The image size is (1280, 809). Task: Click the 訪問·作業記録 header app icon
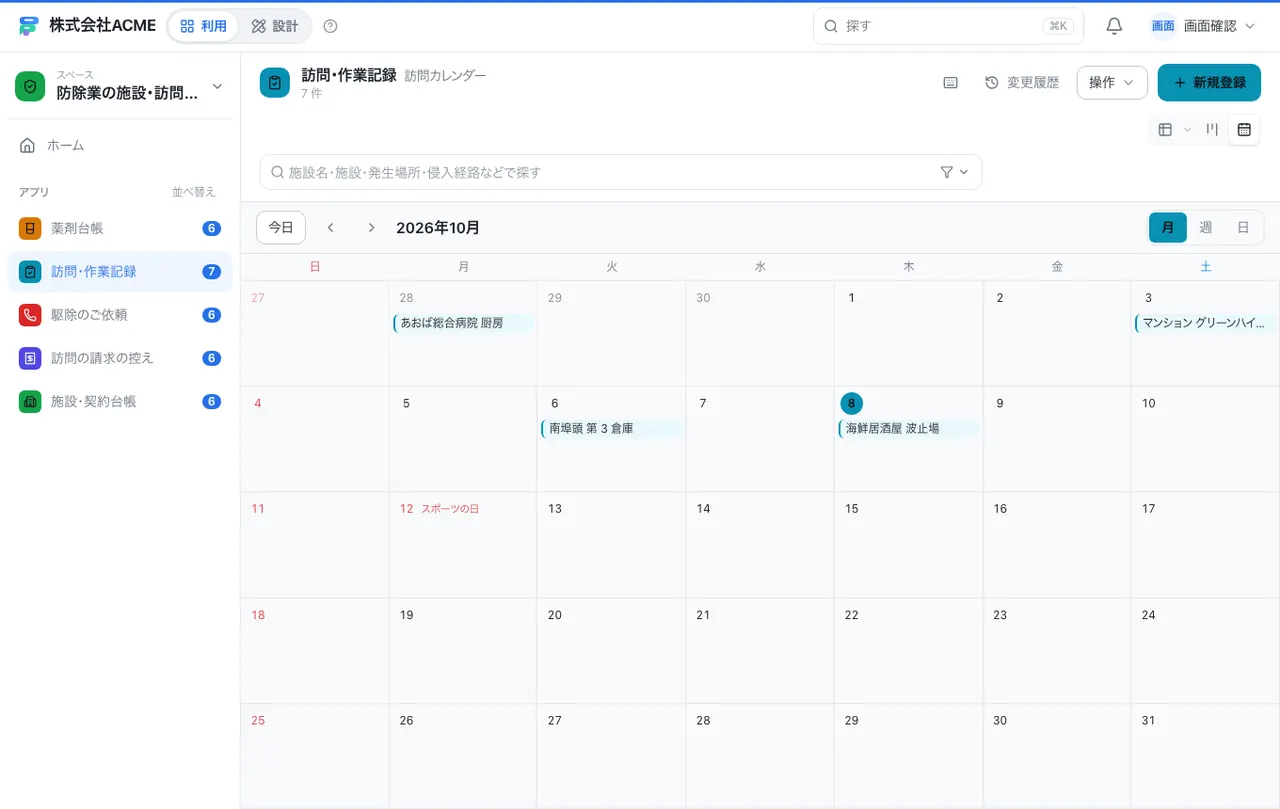tap(275, 83)
